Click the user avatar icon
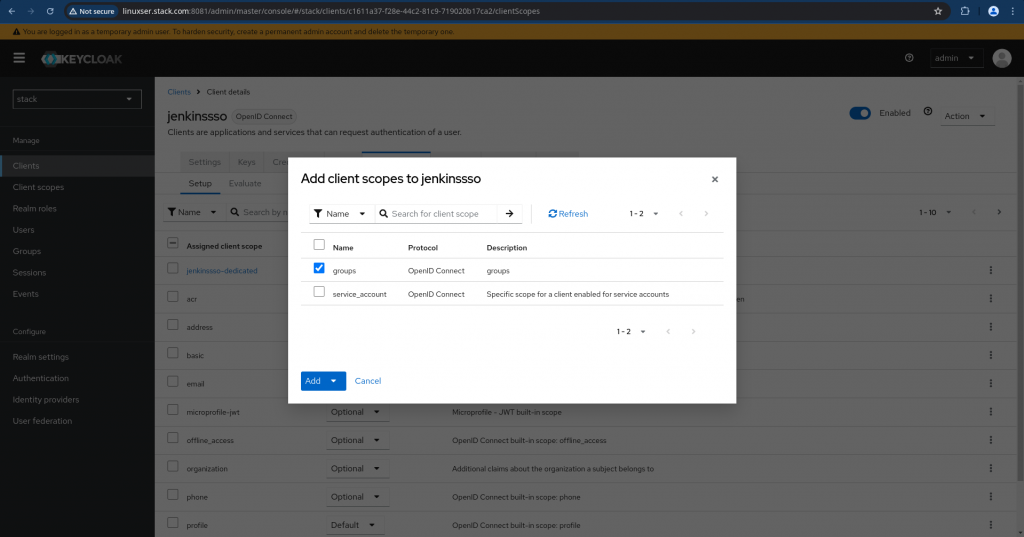Image resolution: width=1024 pixels, height=537 pixels. pyautogui.click(x=1002, y=58)
